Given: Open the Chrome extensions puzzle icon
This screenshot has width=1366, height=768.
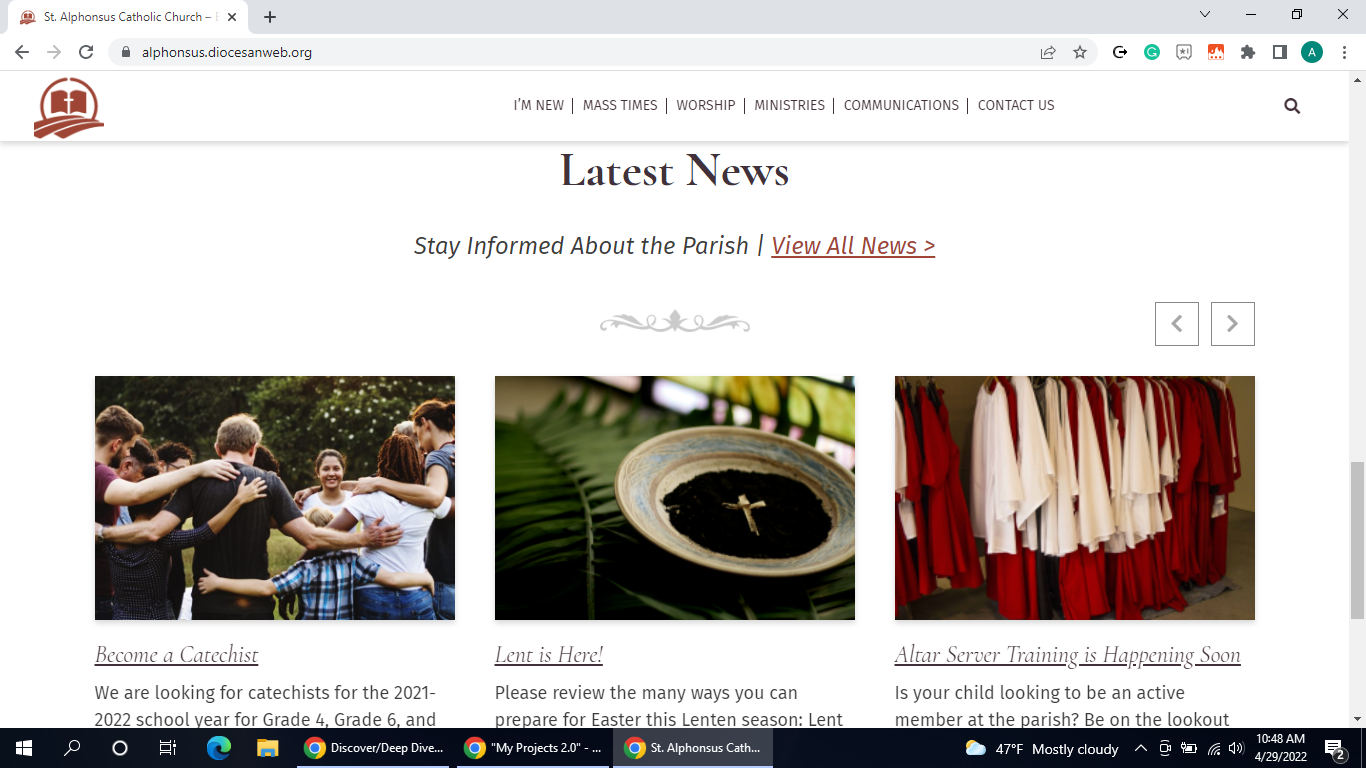Looking at the screenshot, I should [x=1248, y=53].
